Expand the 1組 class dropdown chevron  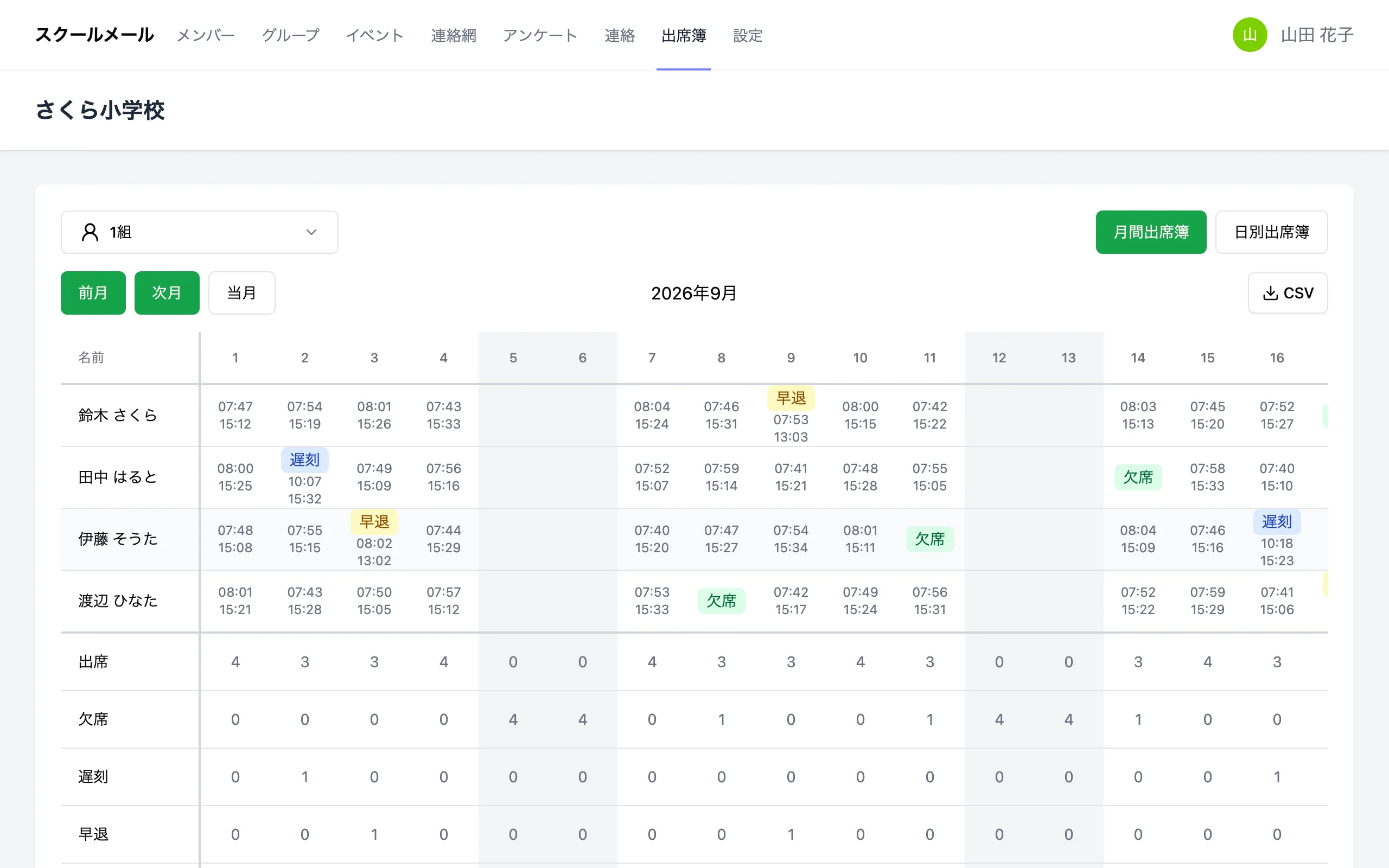tap(311, 232)
